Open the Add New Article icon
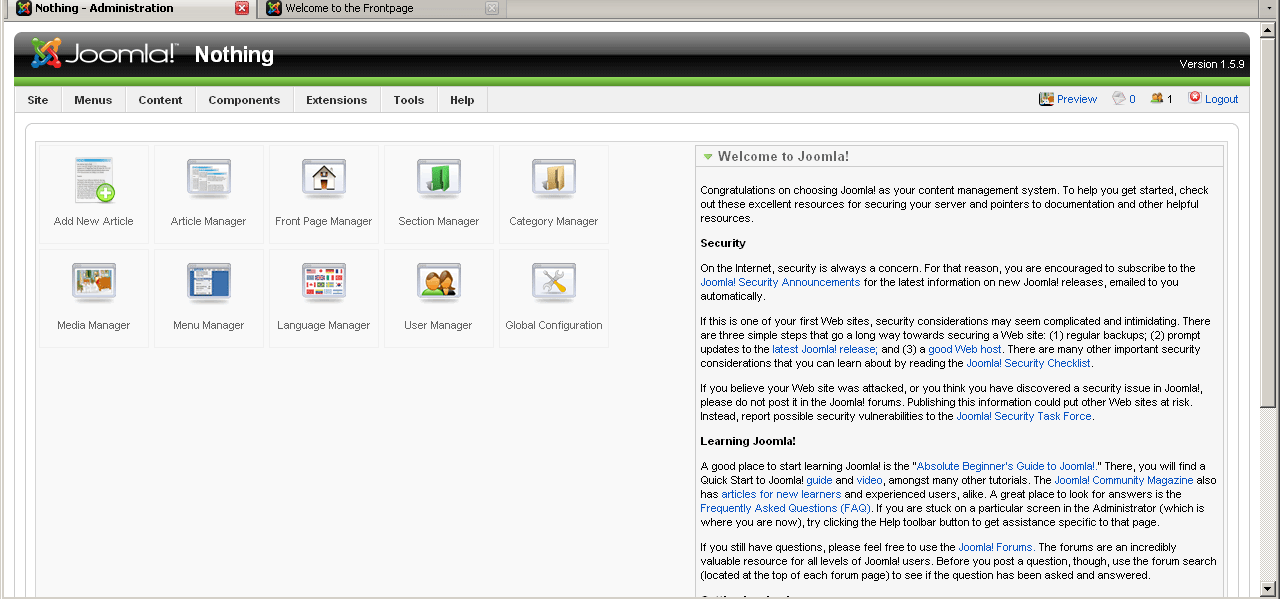Image resolution: width=1280 pixels, height=599 pixels. click(x=94, y=194)
